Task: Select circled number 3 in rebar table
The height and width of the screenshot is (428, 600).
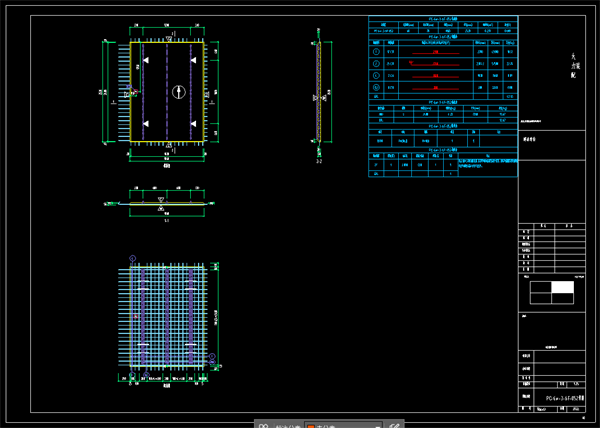Action: (376, 75)
